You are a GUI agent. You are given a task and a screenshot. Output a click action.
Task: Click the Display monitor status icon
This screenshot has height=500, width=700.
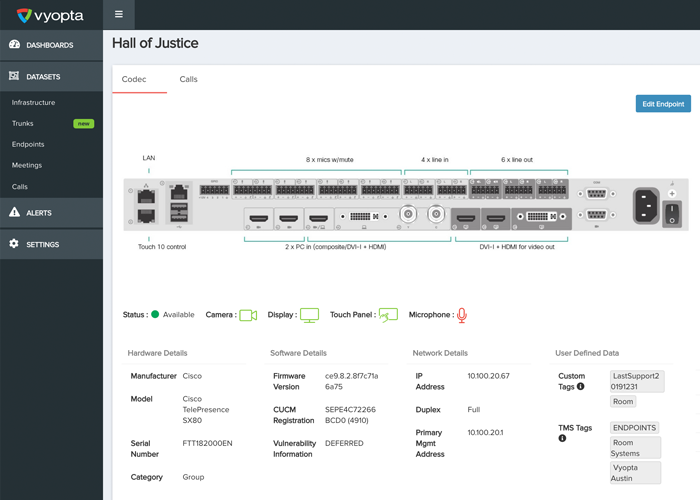pyautogui.click(x=309, y=315)
